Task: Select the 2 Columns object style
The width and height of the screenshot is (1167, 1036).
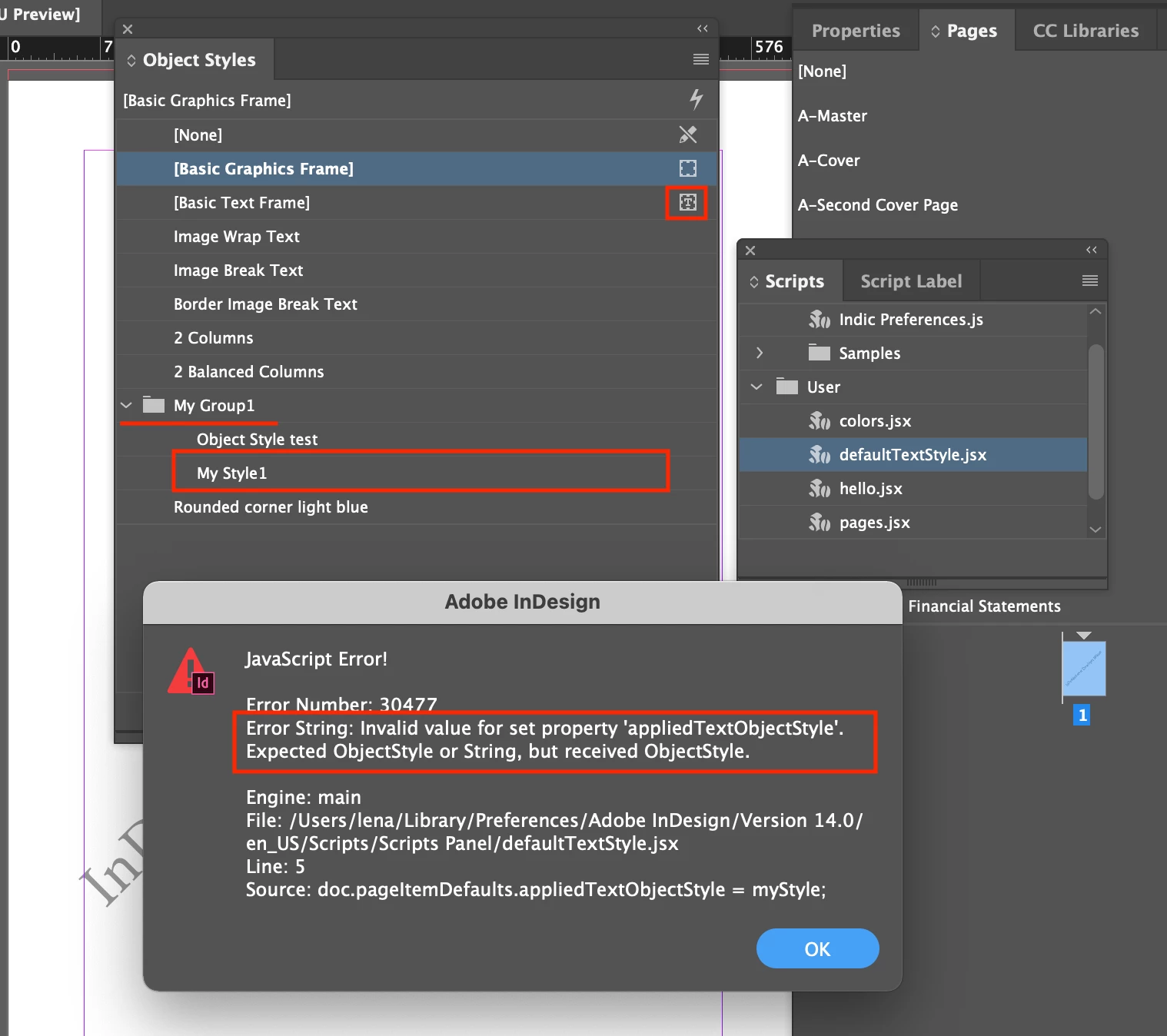Action: point(416,337)
